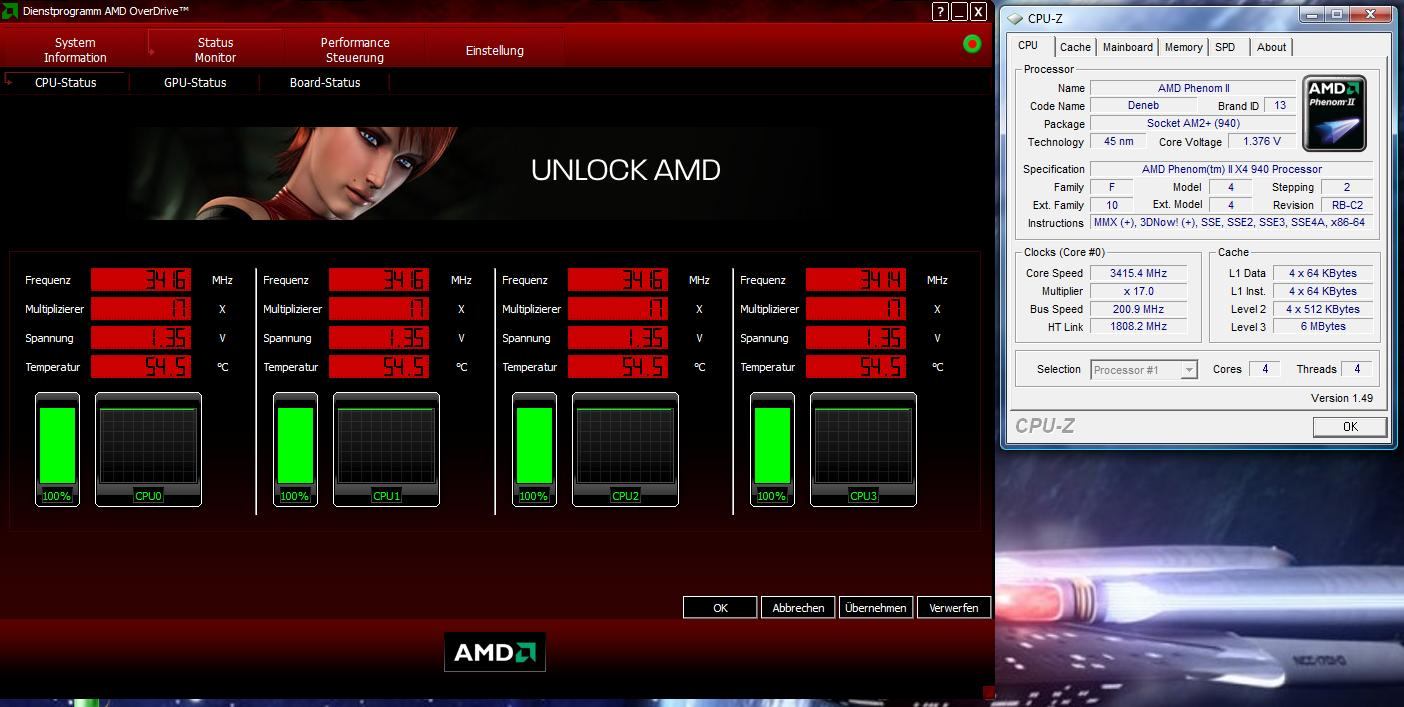
Task: Click the HT Link value 1808.2 MHz
Action: [1138, 326]
